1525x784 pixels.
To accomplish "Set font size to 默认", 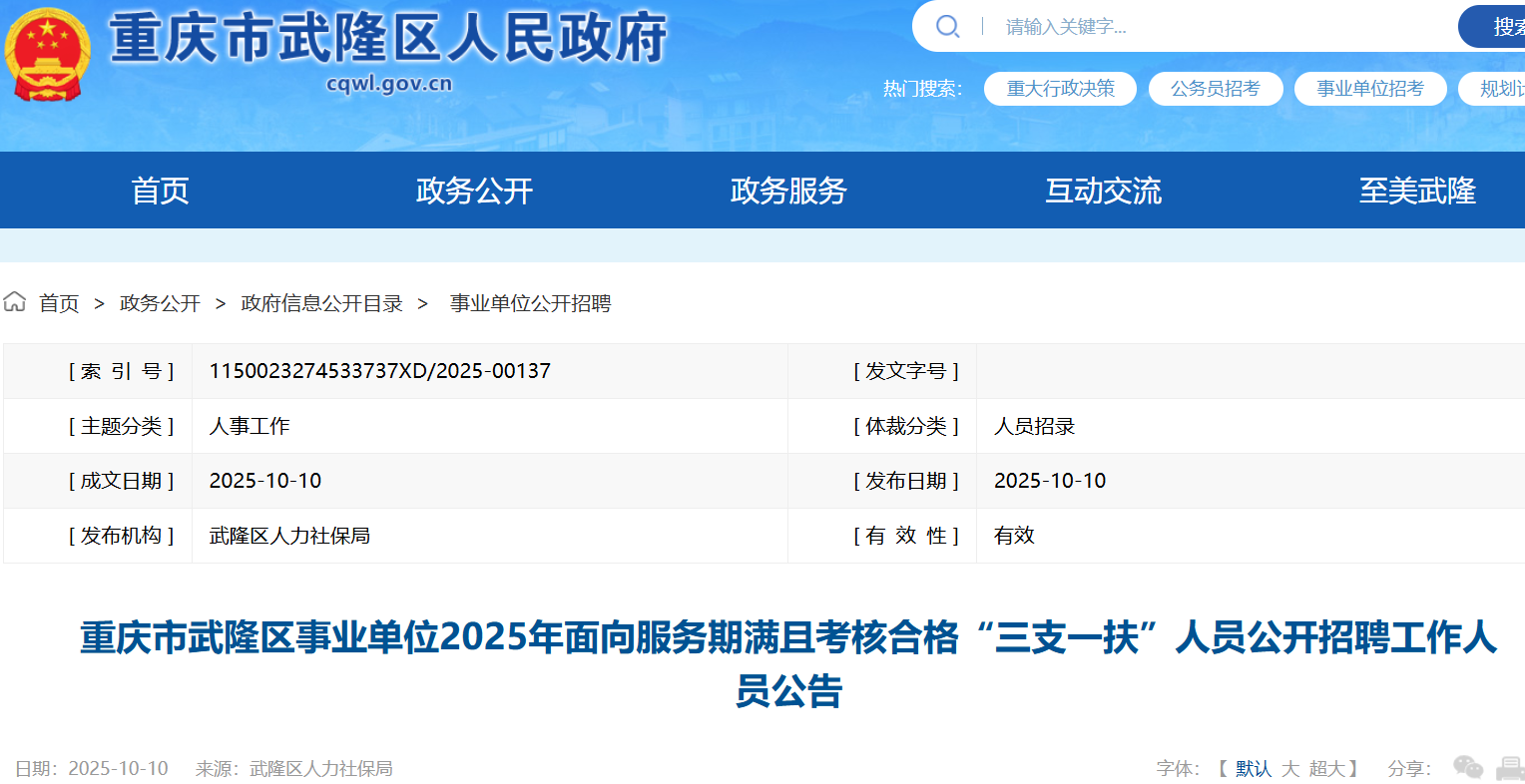I will (1253, 768).
